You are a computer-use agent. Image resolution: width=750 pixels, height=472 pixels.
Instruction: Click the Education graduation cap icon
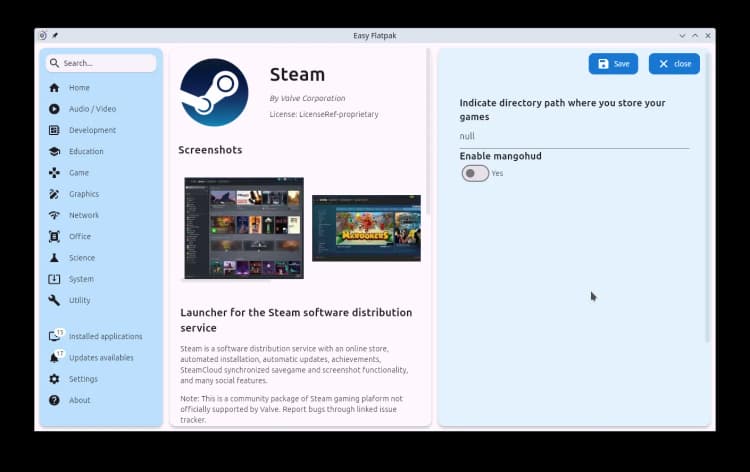point(54,152)
